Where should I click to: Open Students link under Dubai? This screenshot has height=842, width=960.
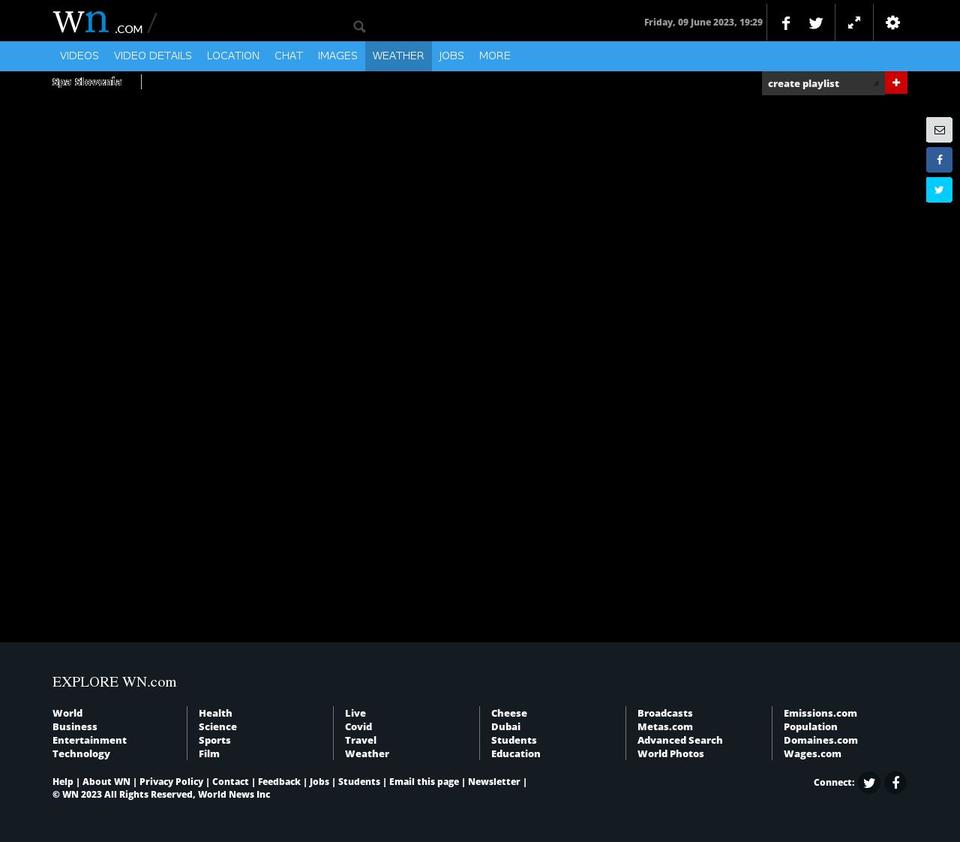[x=514, y=740]
